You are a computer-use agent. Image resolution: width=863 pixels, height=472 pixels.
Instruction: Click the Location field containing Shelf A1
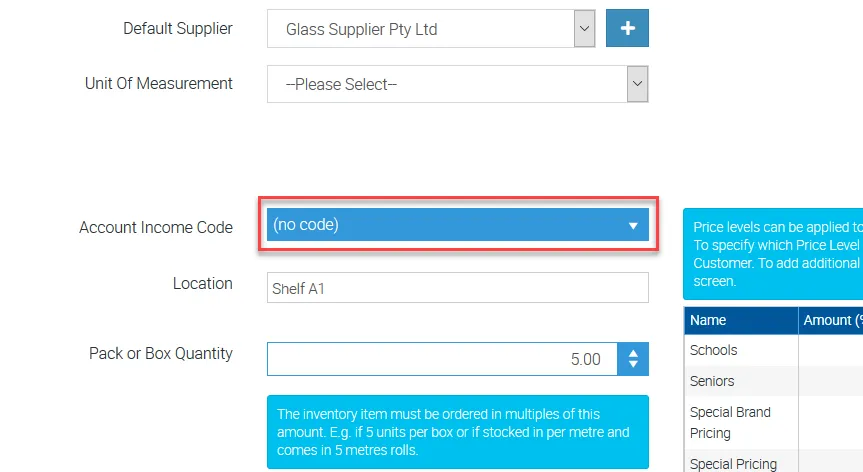point(457,288)
